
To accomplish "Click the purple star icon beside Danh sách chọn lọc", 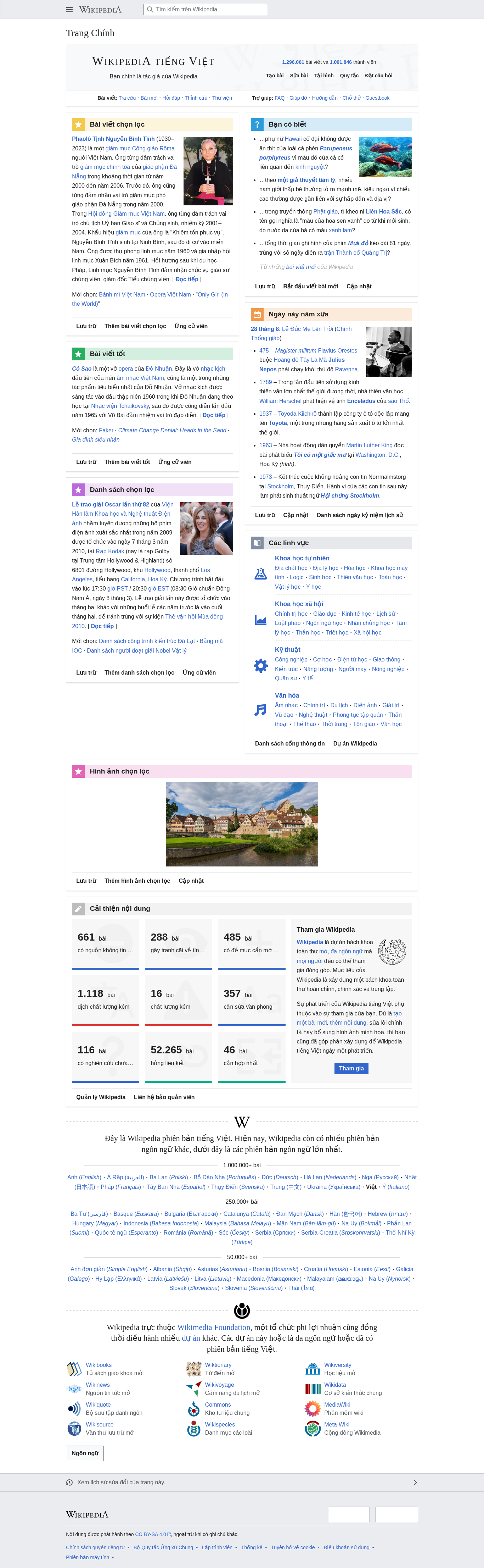I will pos(78,489).
